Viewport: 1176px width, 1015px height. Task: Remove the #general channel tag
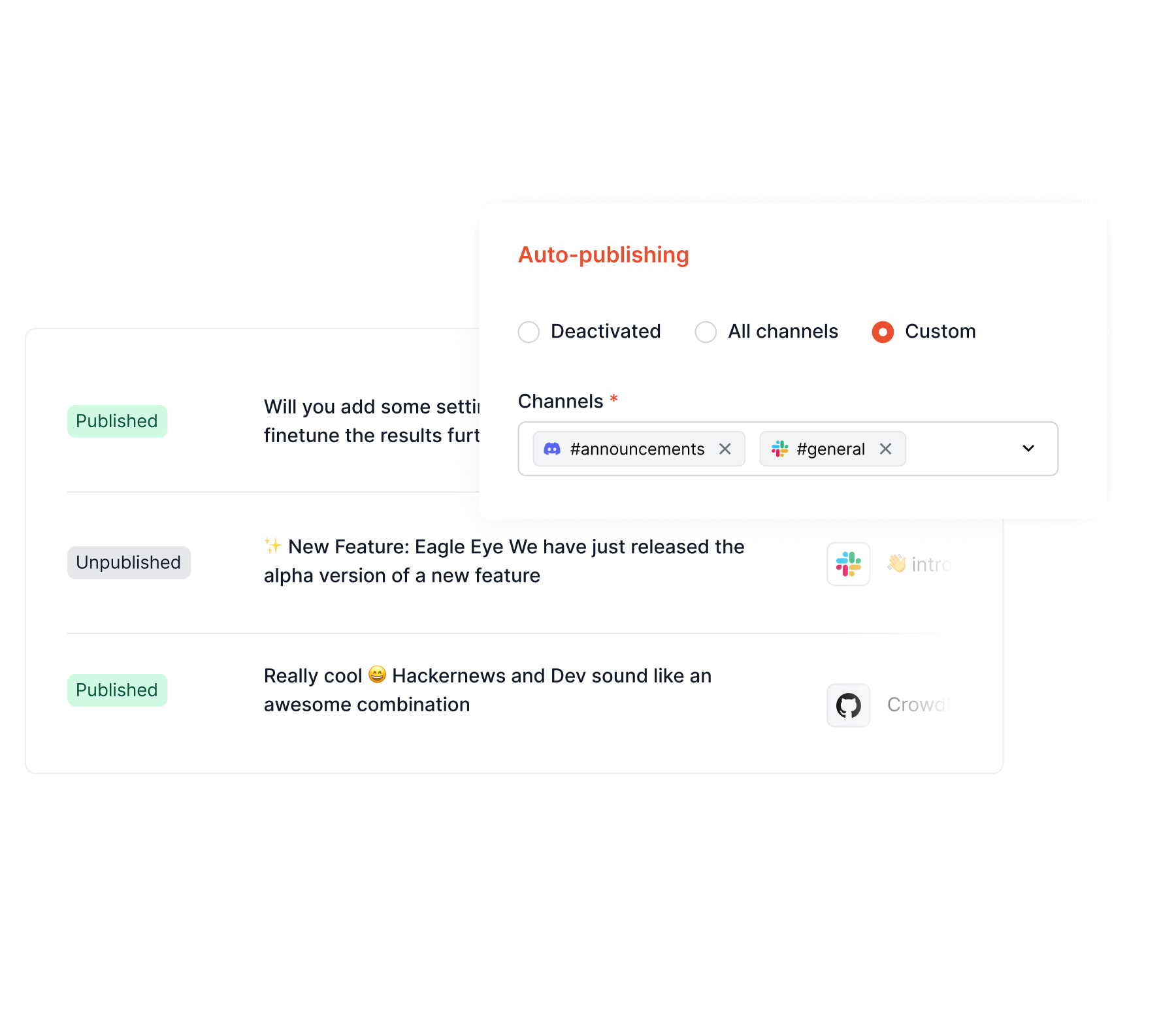[x=886, y=449]
